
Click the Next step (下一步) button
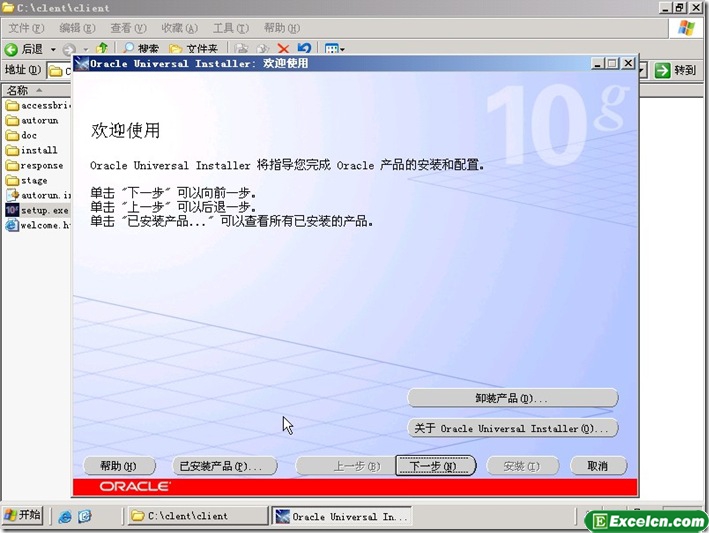point(435,466)
